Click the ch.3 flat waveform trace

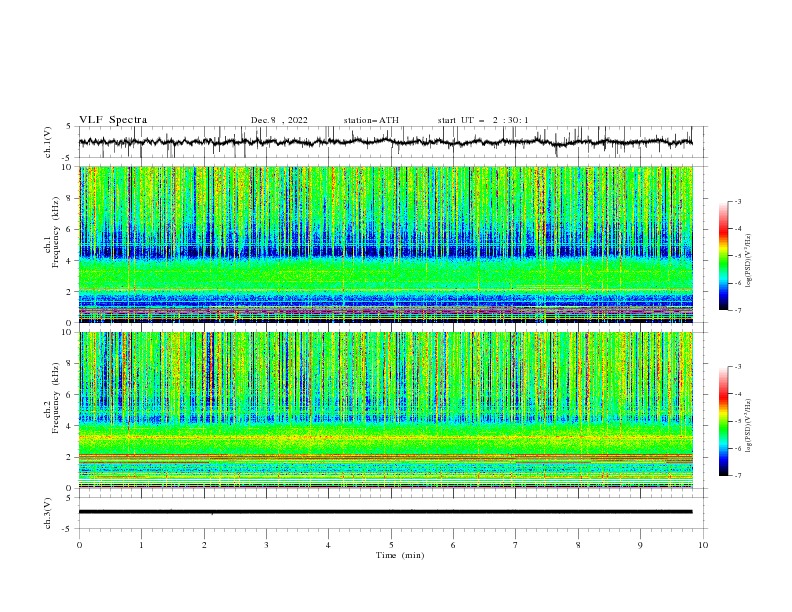pyautogui.click(x=386, y=512)
